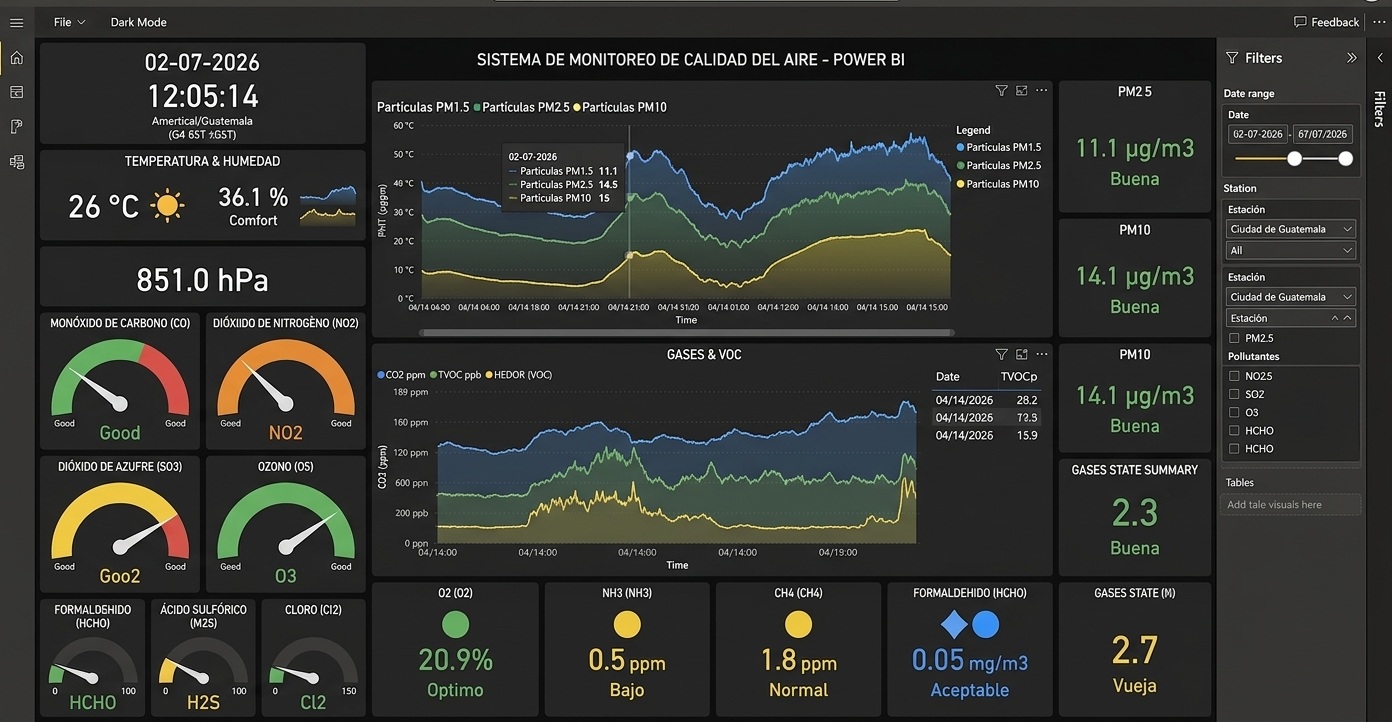Tick the O3 pollutant checkbox
Screen dimensions: 1392x722
pos(1235,412)
